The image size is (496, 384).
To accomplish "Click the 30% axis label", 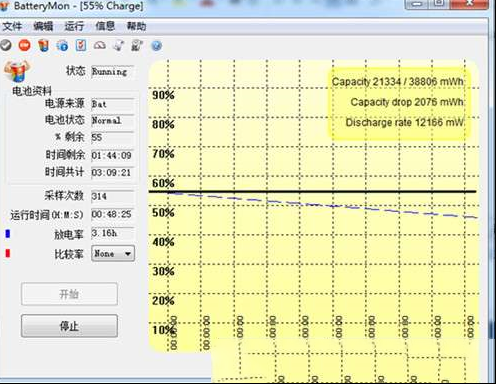I will point(163,271).
